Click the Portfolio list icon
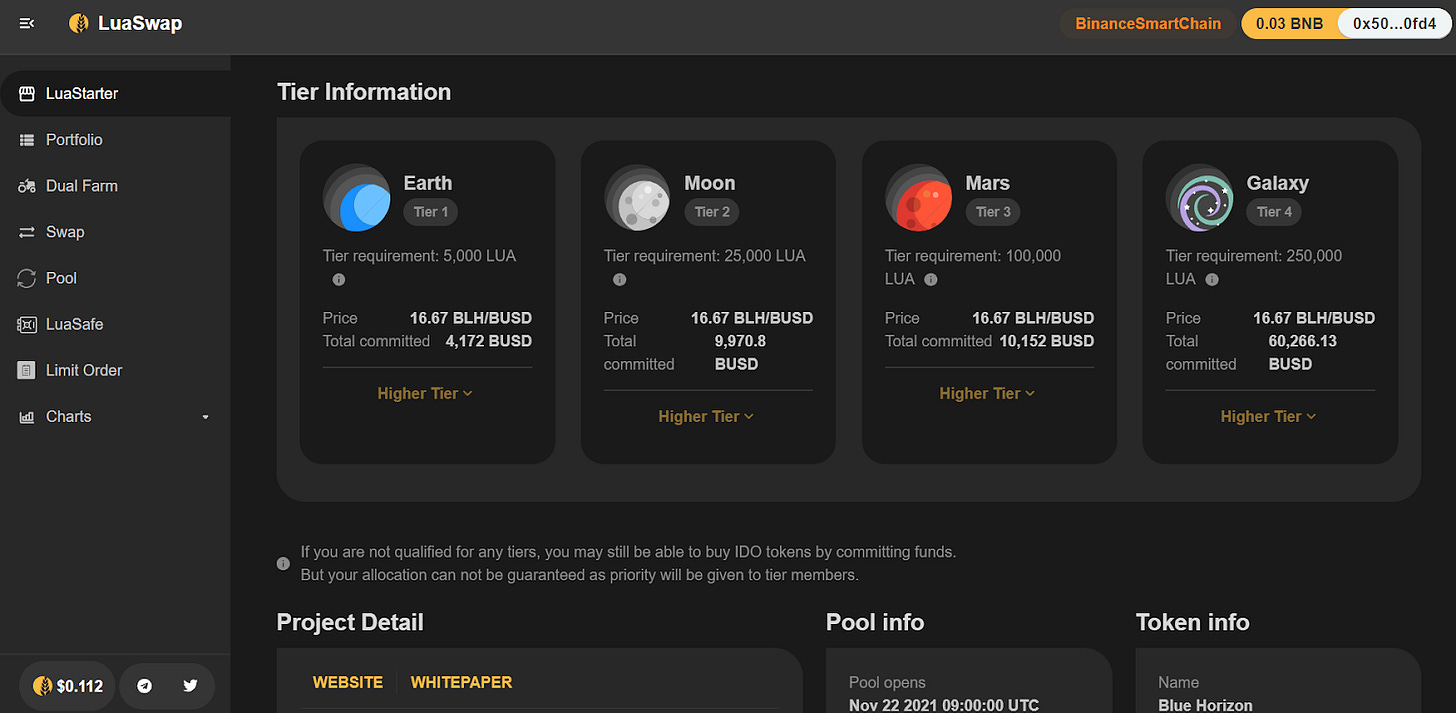This screenshot has height=713, width=1456. pyautogui.click(x=27, y=140)
